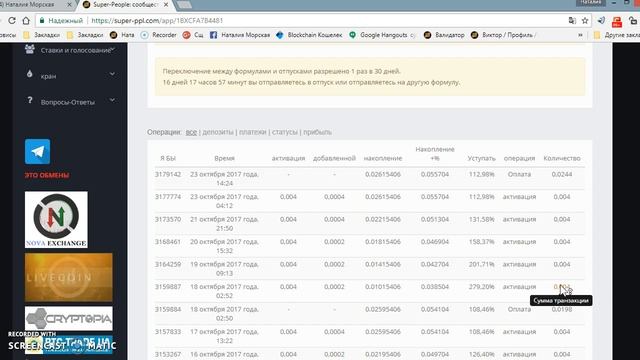Select transaction ID 3157833
Image resolution: width=640 pixels, height=360 pixels.
pos(168,331)
